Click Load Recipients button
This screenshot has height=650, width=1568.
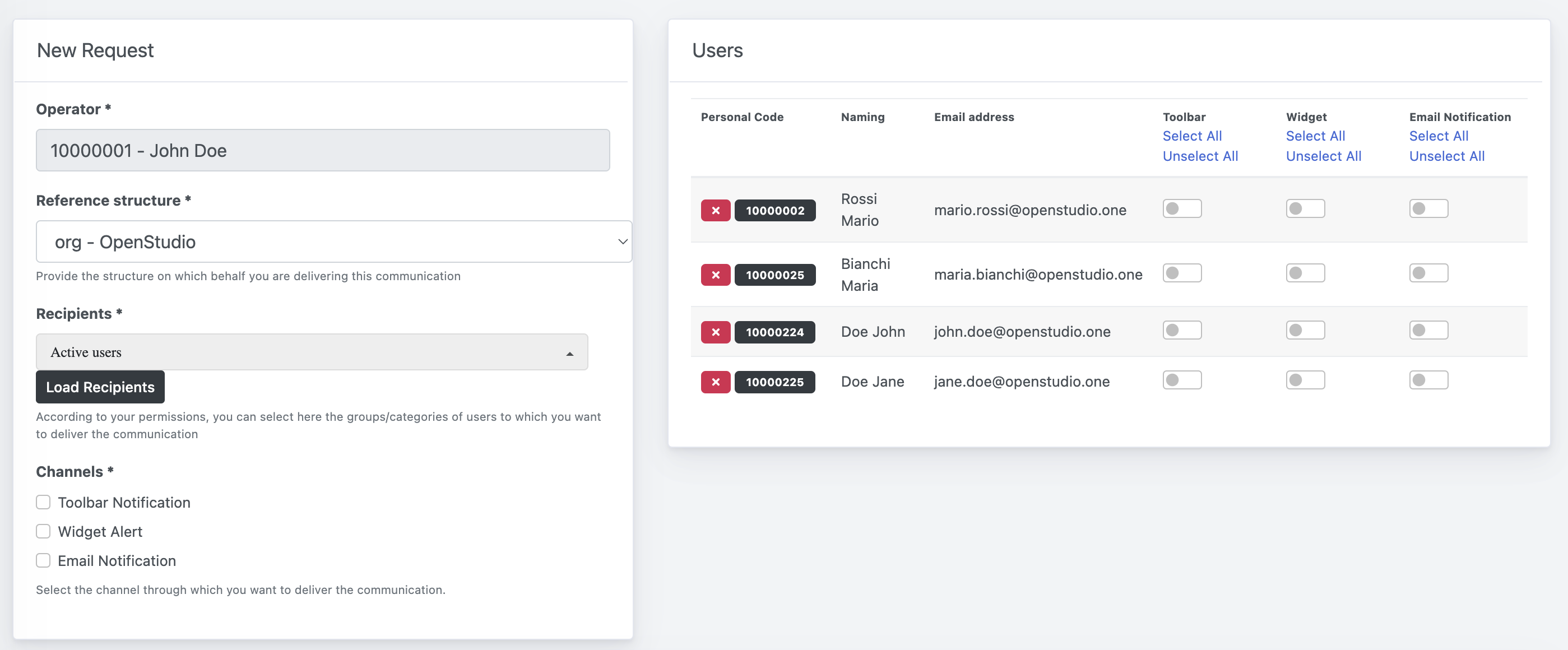pyautogui.click(x=101, y=386)
